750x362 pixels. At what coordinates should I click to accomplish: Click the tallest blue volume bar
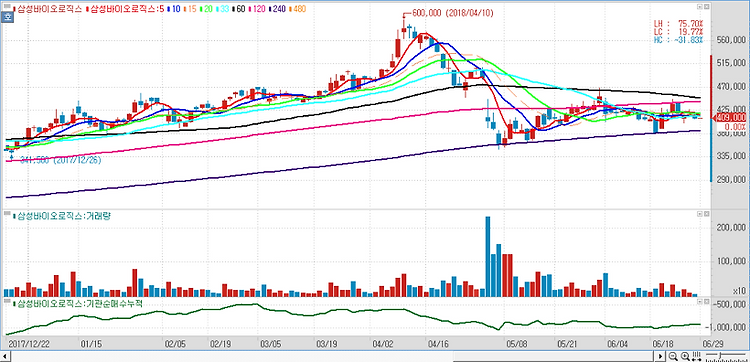488,257
